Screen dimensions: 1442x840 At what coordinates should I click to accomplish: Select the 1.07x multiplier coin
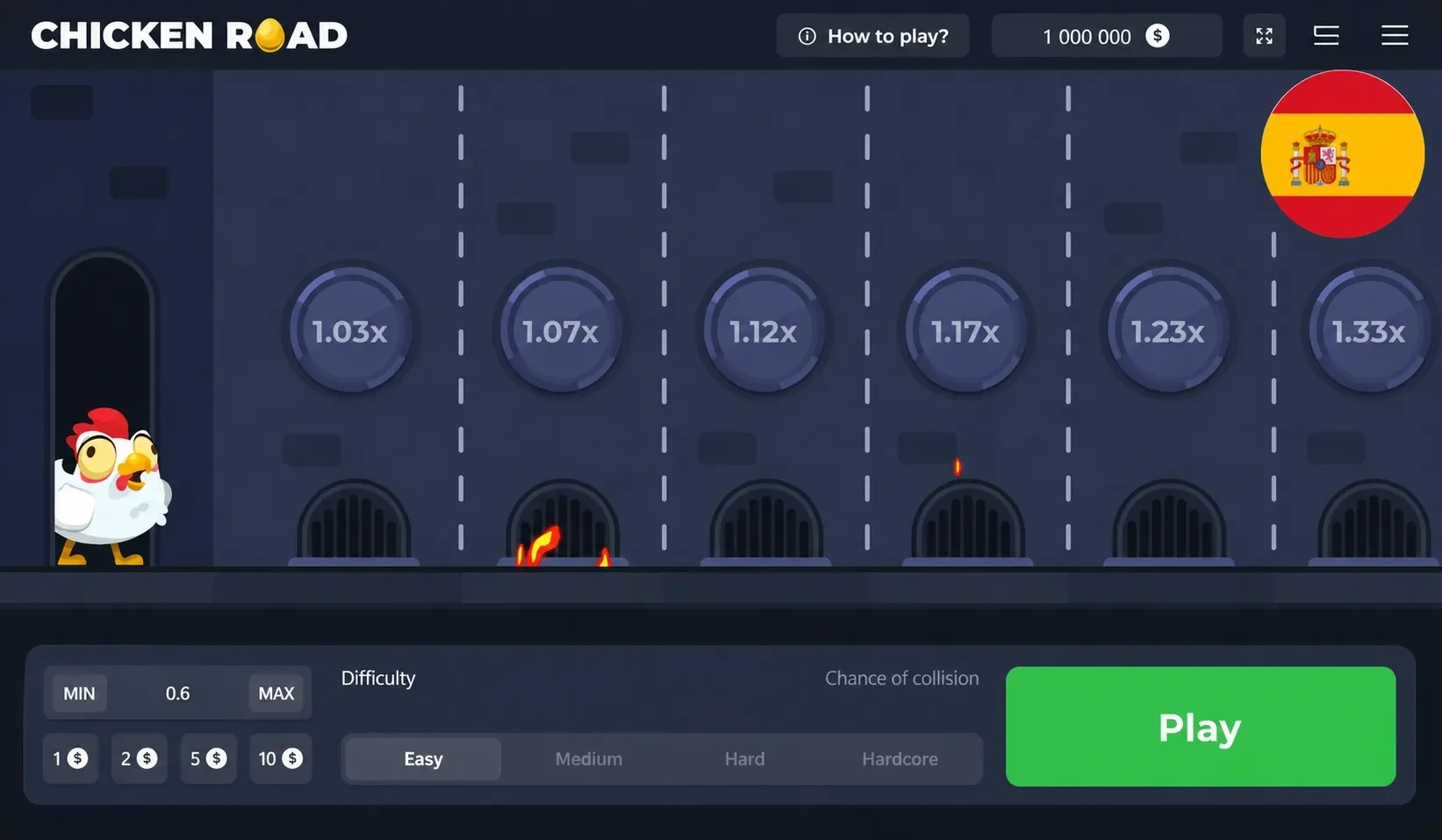coord(561,330)
